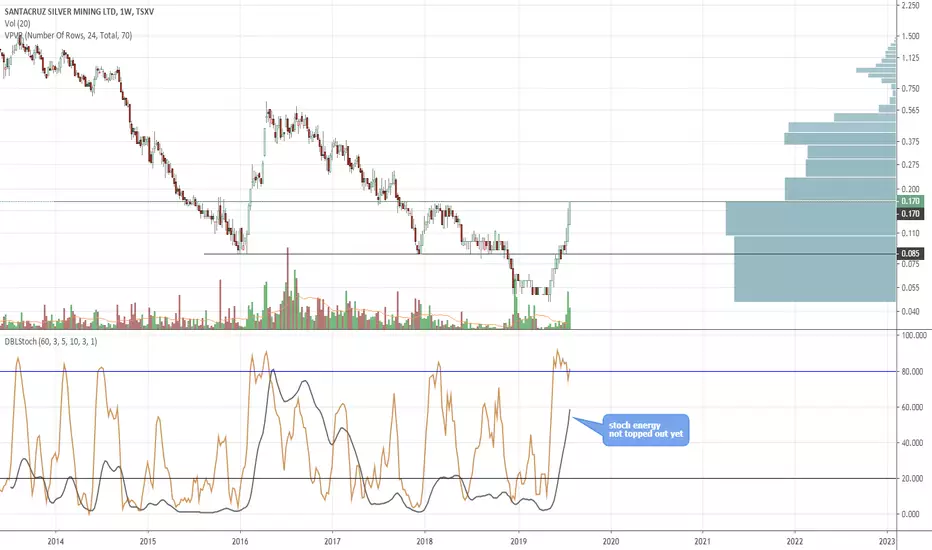
Task: Select the 2017 label on time axis
Action: pyautogui.click(x=332, y=541)
